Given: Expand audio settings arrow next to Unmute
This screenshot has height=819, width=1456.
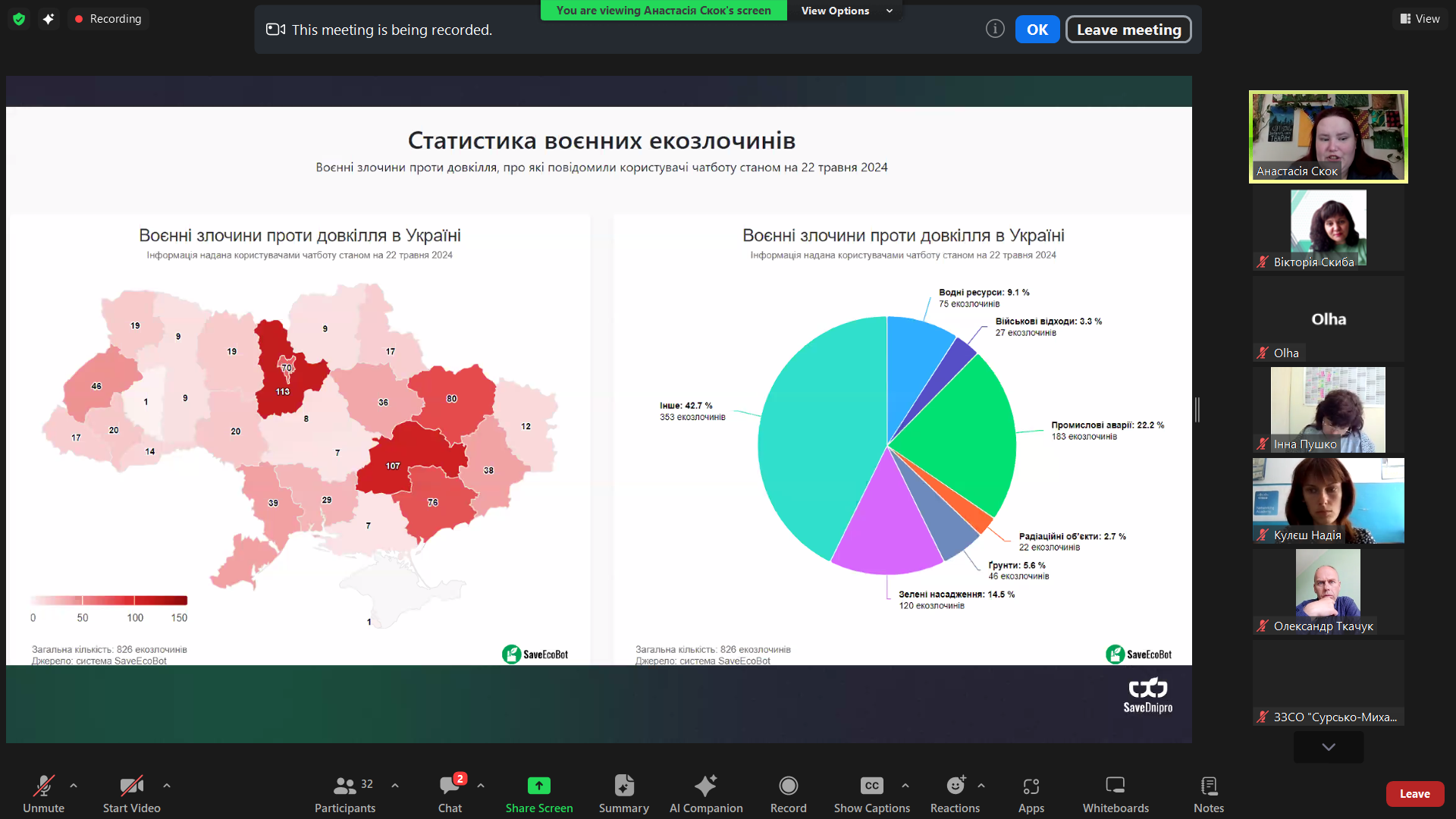Looking at the screenshot, I should click(74, 786).
